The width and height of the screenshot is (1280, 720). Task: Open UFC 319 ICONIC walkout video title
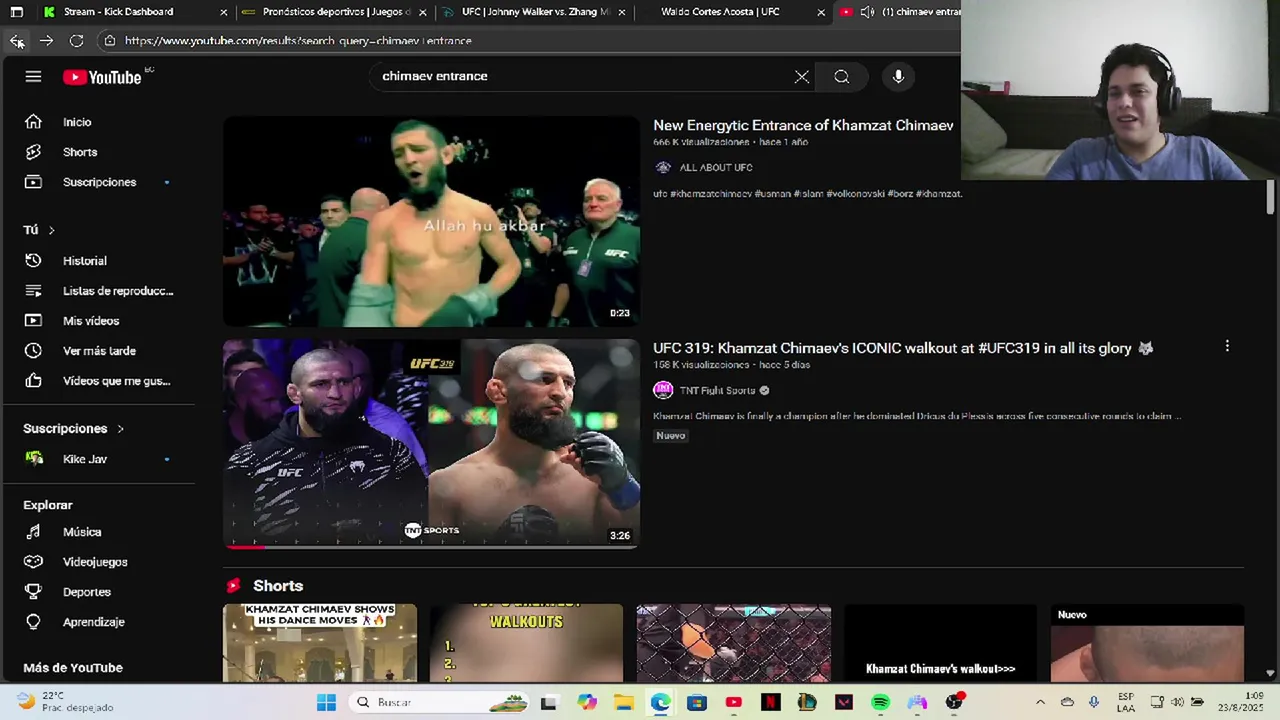coord(903,348)
